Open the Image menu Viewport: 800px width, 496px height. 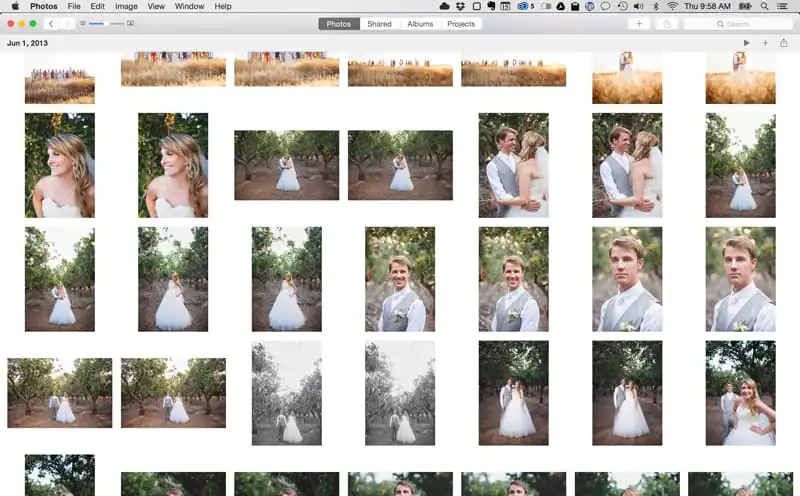[x=126, y=6]
